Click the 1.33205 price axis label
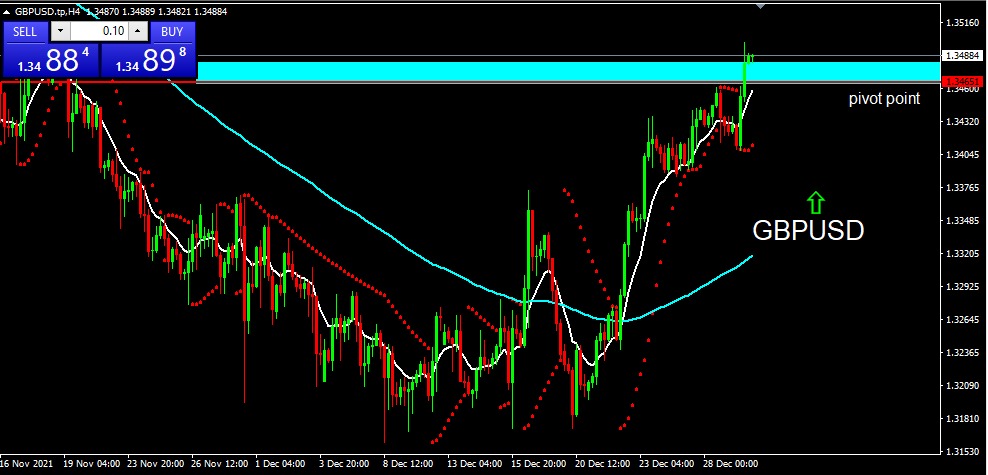Viewport: 988px width, 475px height. tap(962, 254)
